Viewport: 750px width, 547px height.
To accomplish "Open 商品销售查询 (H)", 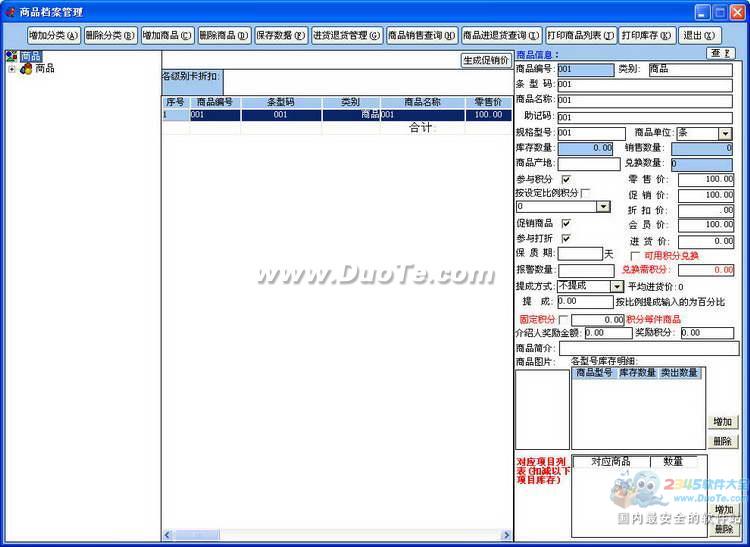I will (422, 35).
